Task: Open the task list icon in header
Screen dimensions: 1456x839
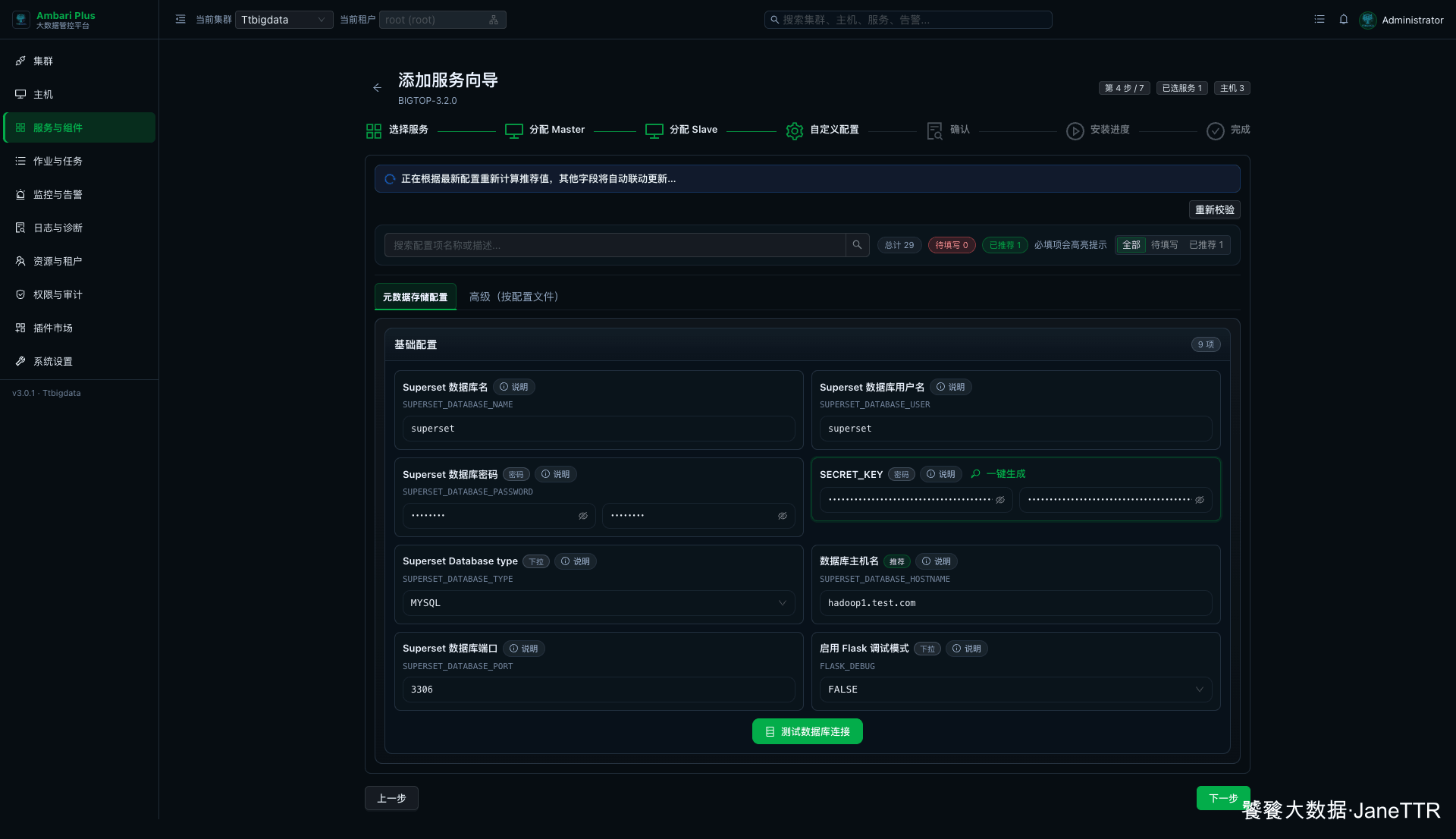Action: (1319, 20)
